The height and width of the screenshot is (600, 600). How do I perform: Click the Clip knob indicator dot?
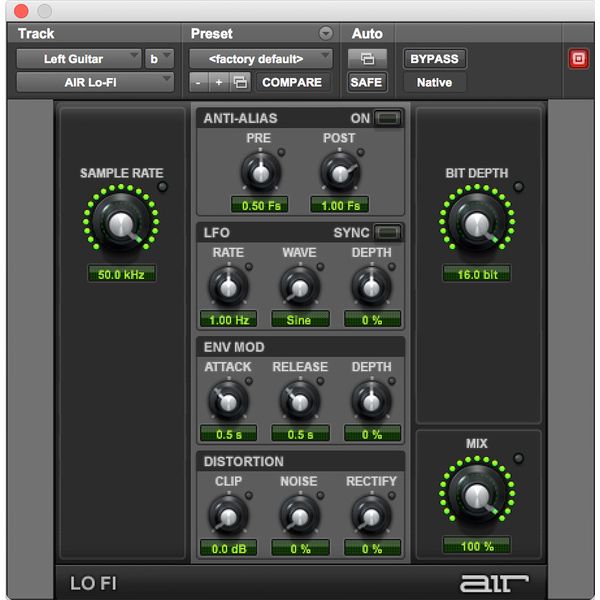[249, 496]
